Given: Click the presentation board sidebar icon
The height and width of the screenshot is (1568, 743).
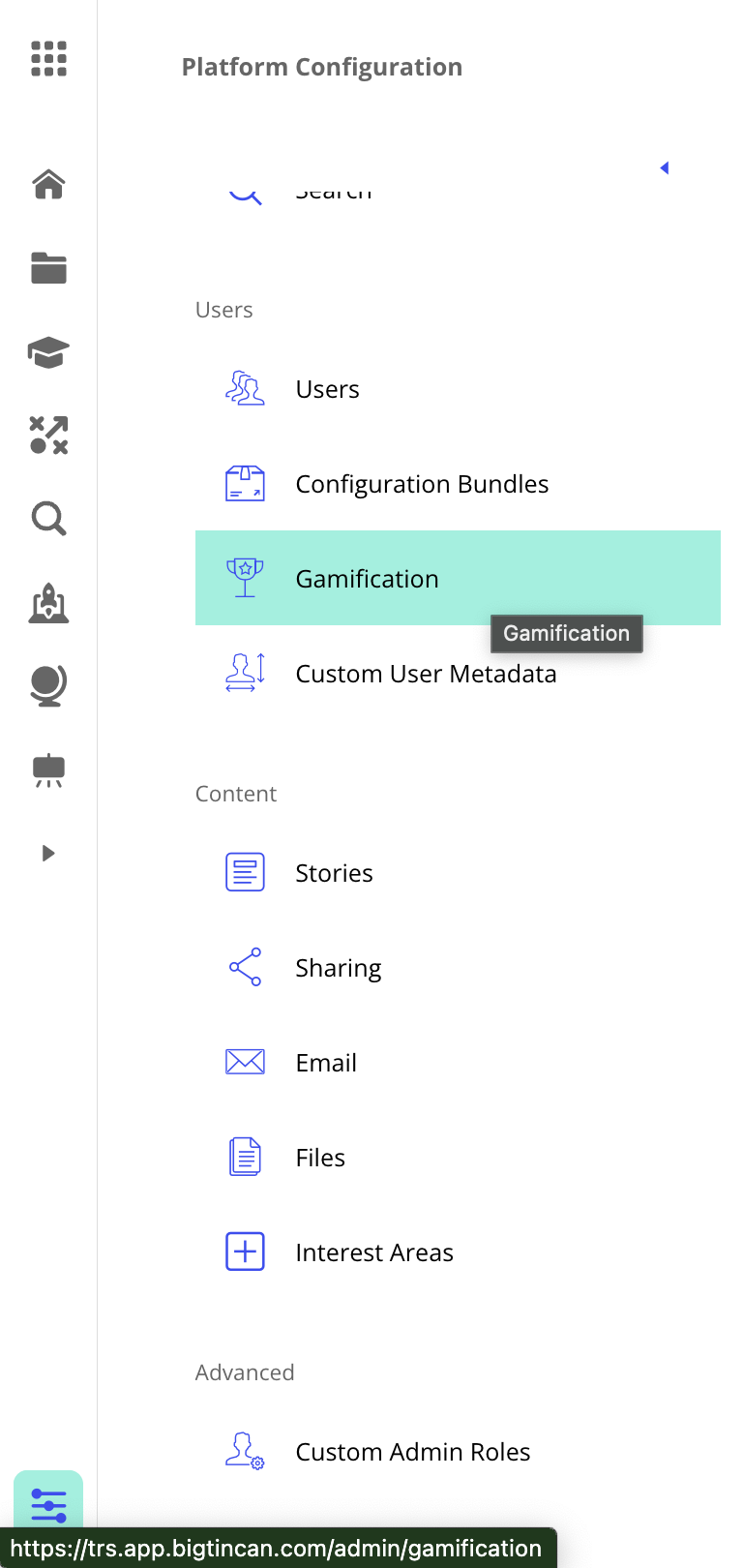Looking at the screenshot, I should pos(48,770).
